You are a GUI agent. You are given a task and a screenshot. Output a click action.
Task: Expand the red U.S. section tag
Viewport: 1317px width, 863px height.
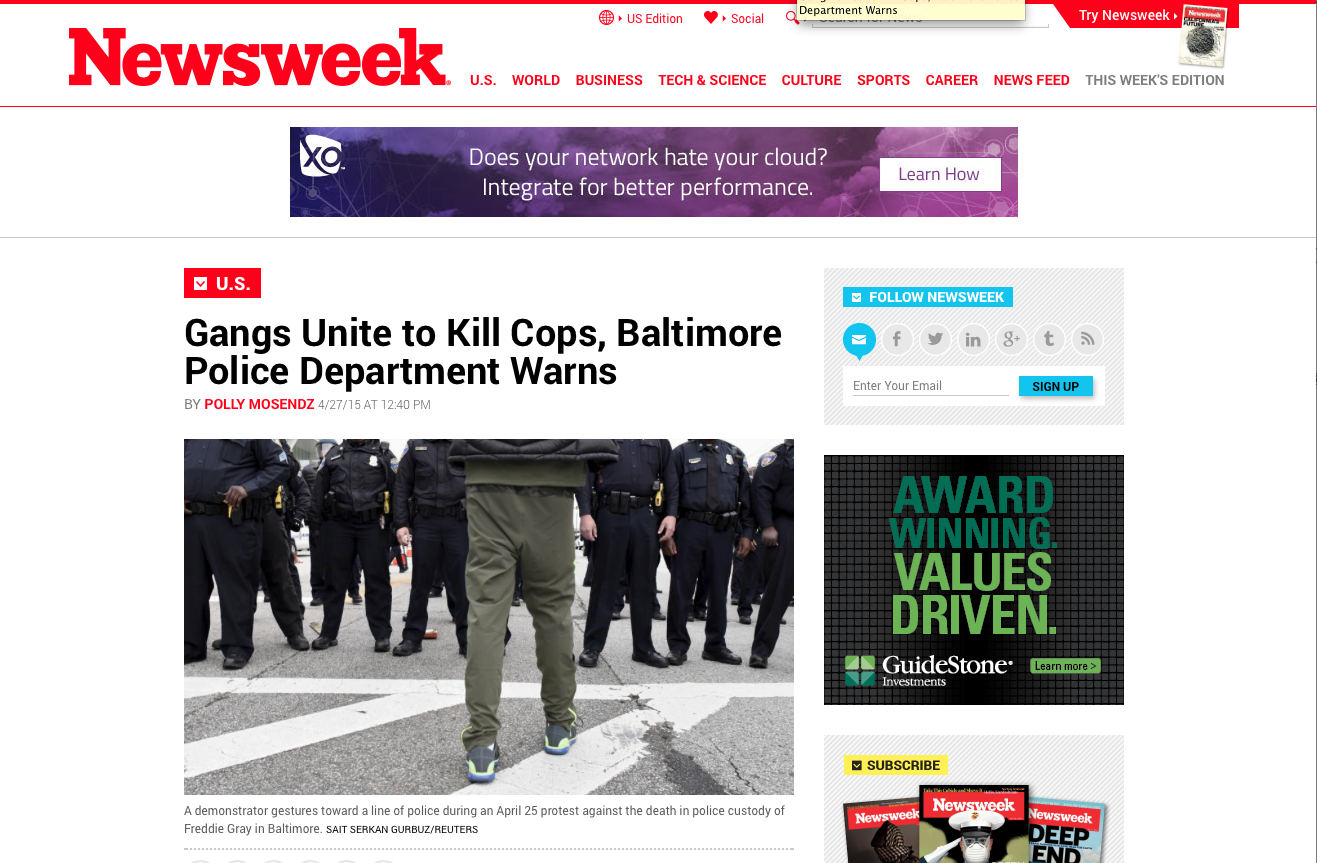point(222,283)
